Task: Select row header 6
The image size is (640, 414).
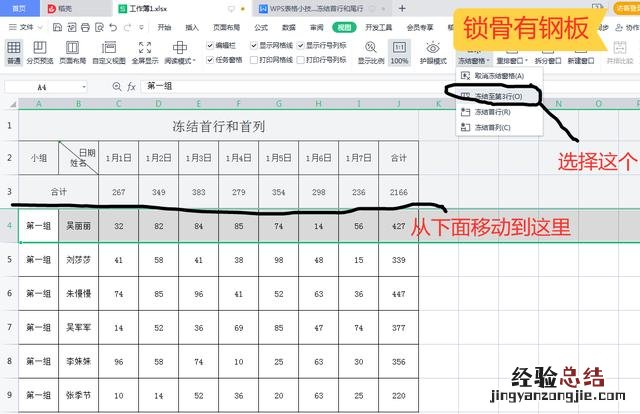Action: pyautogui.click(x=9, y=294)
